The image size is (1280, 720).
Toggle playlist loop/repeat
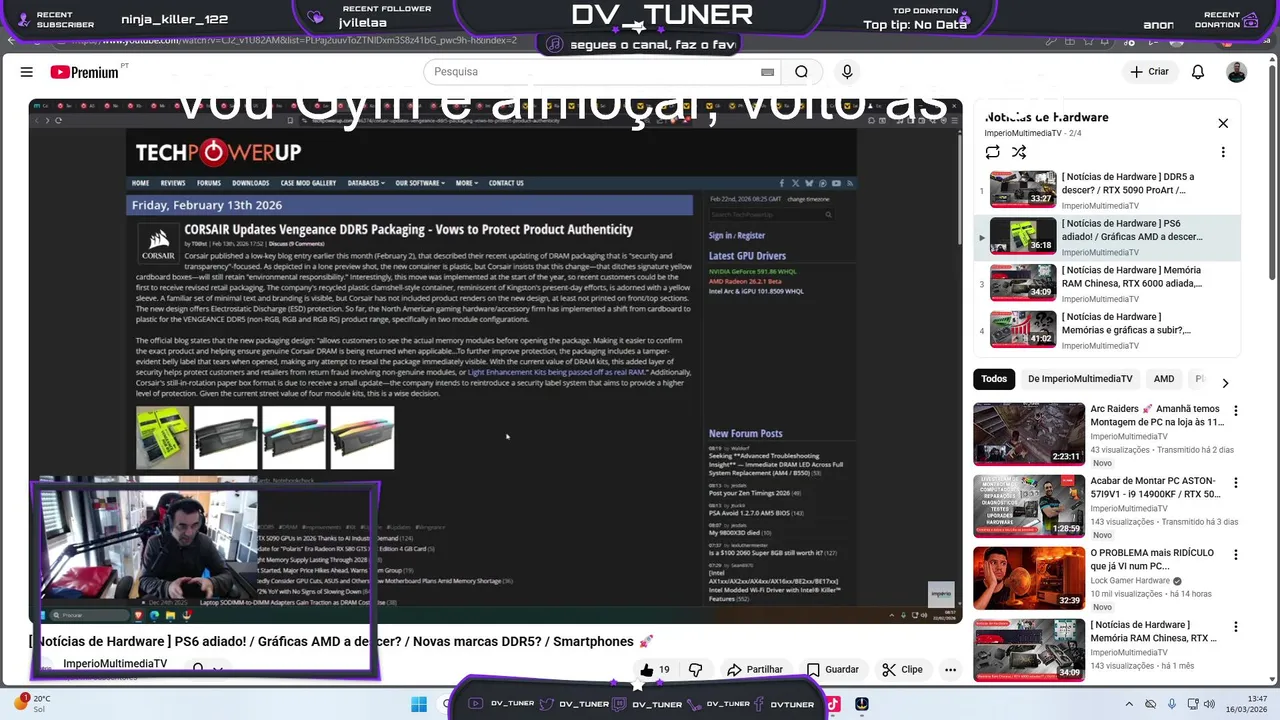click(993, 152)
